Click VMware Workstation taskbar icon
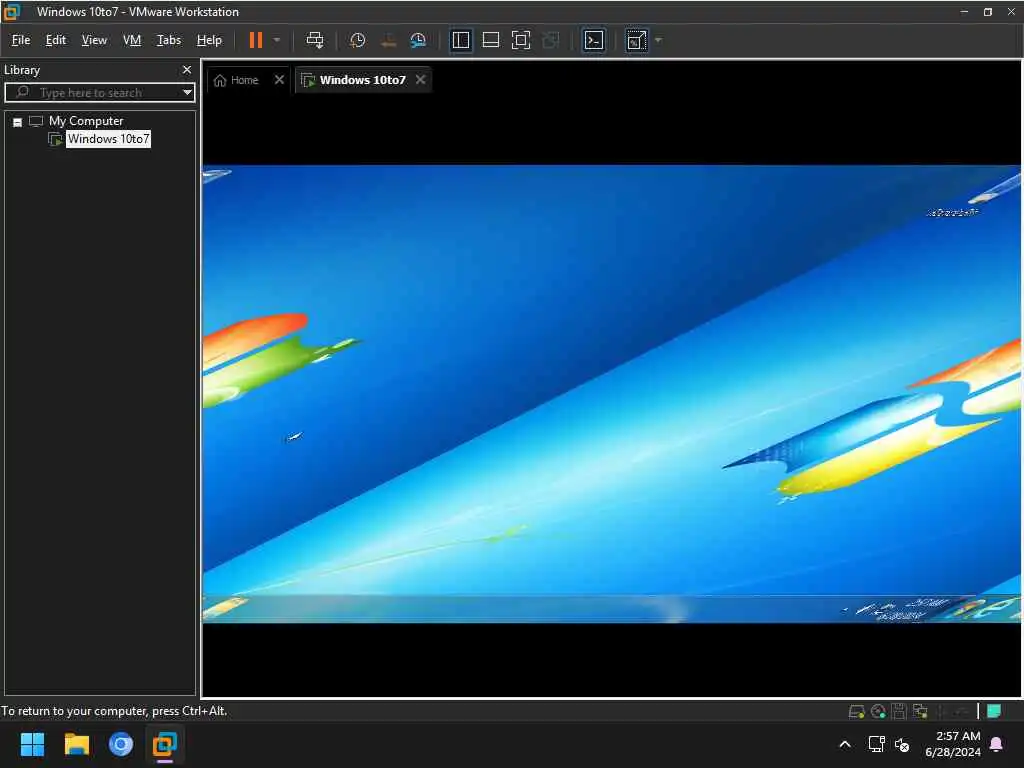The height and width of the screenshot is (768, 1024). coord(165,744)
